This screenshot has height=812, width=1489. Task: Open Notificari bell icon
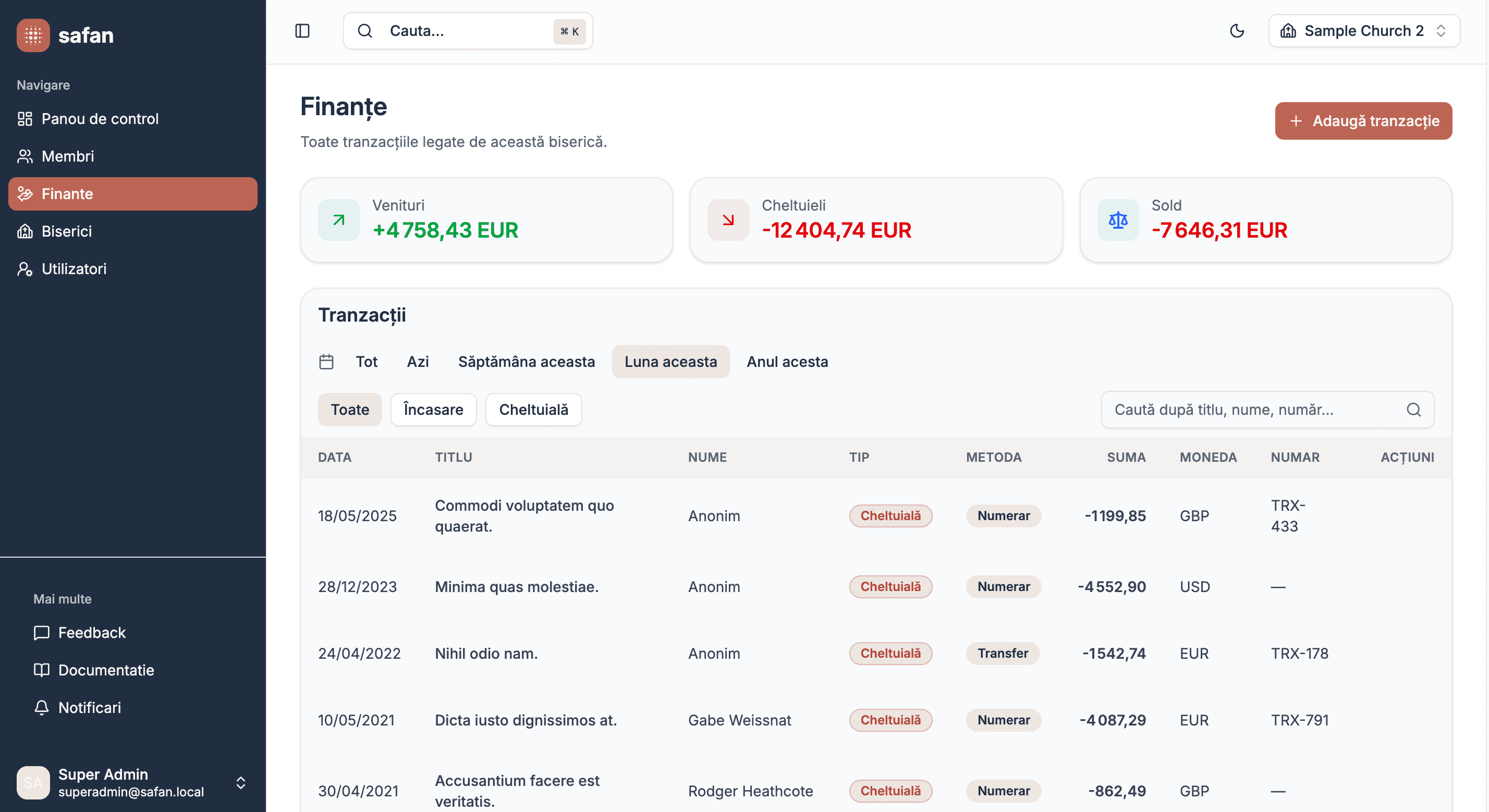pyautogui.click(x=42, y=707)
